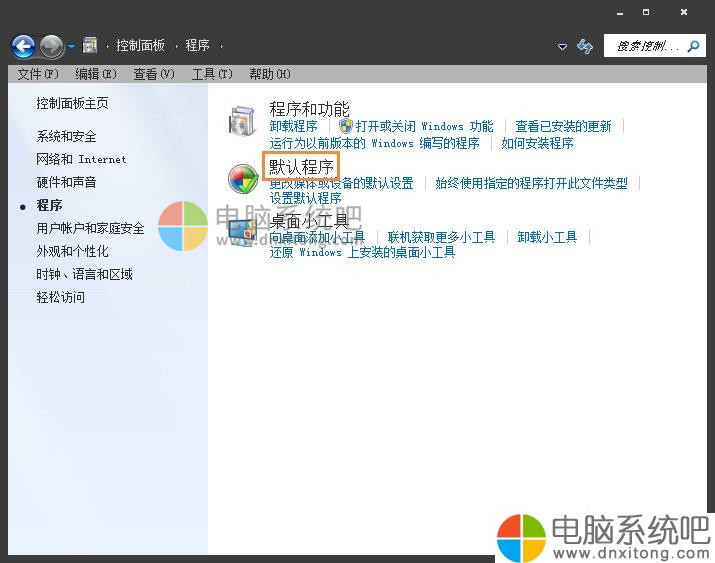Image resolution: width=715 pixels, height=563 pixels.
Task: Minimize the Control Panel window
Action: (620, 12)
